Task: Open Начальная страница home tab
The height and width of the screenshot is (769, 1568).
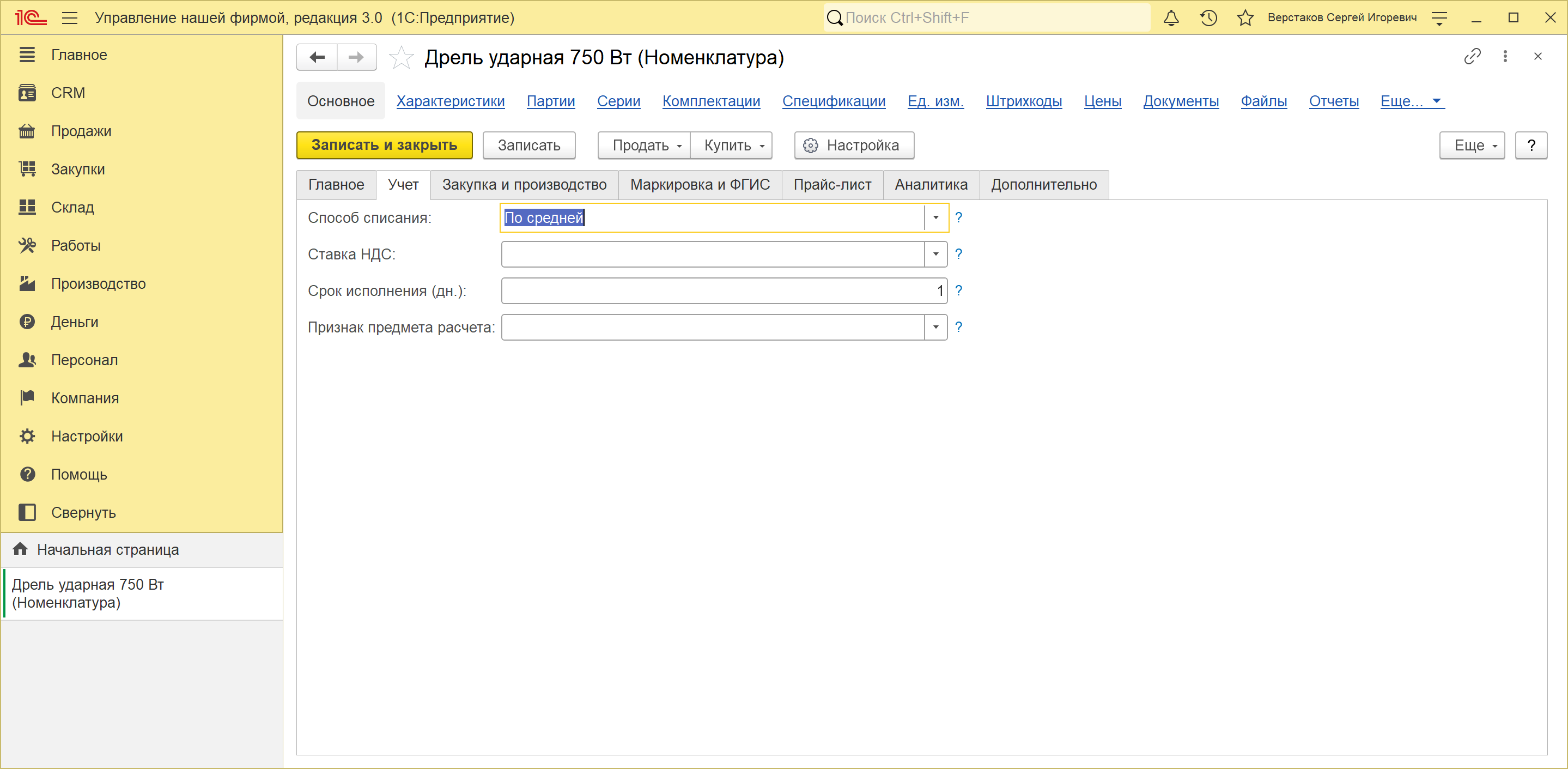Action: (142, 550)
